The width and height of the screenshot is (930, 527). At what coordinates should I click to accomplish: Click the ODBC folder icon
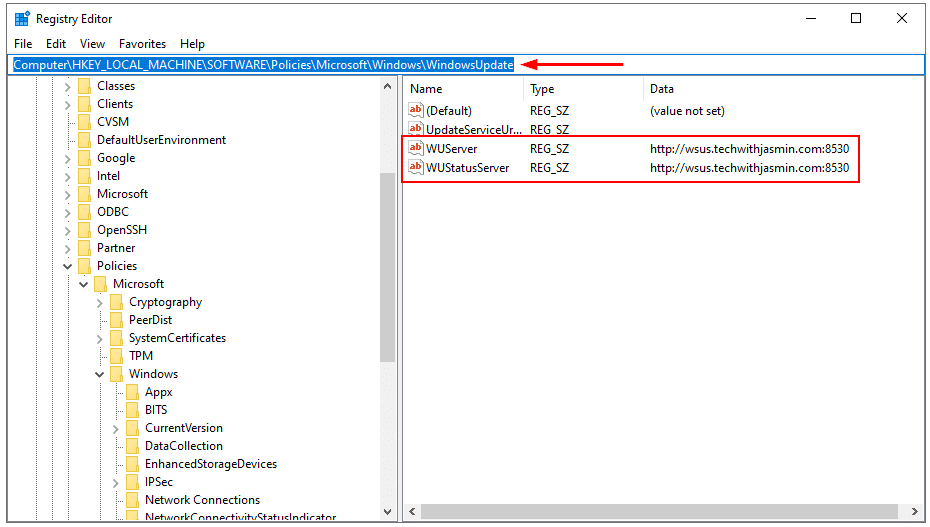pos(85,212)
